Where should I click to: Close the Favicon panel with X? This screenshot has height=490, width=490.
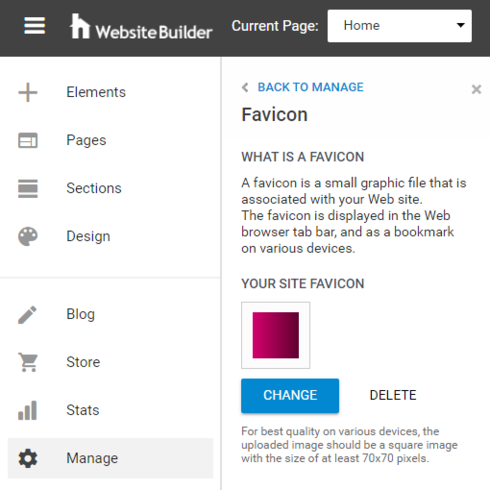(x=476, y=89)
